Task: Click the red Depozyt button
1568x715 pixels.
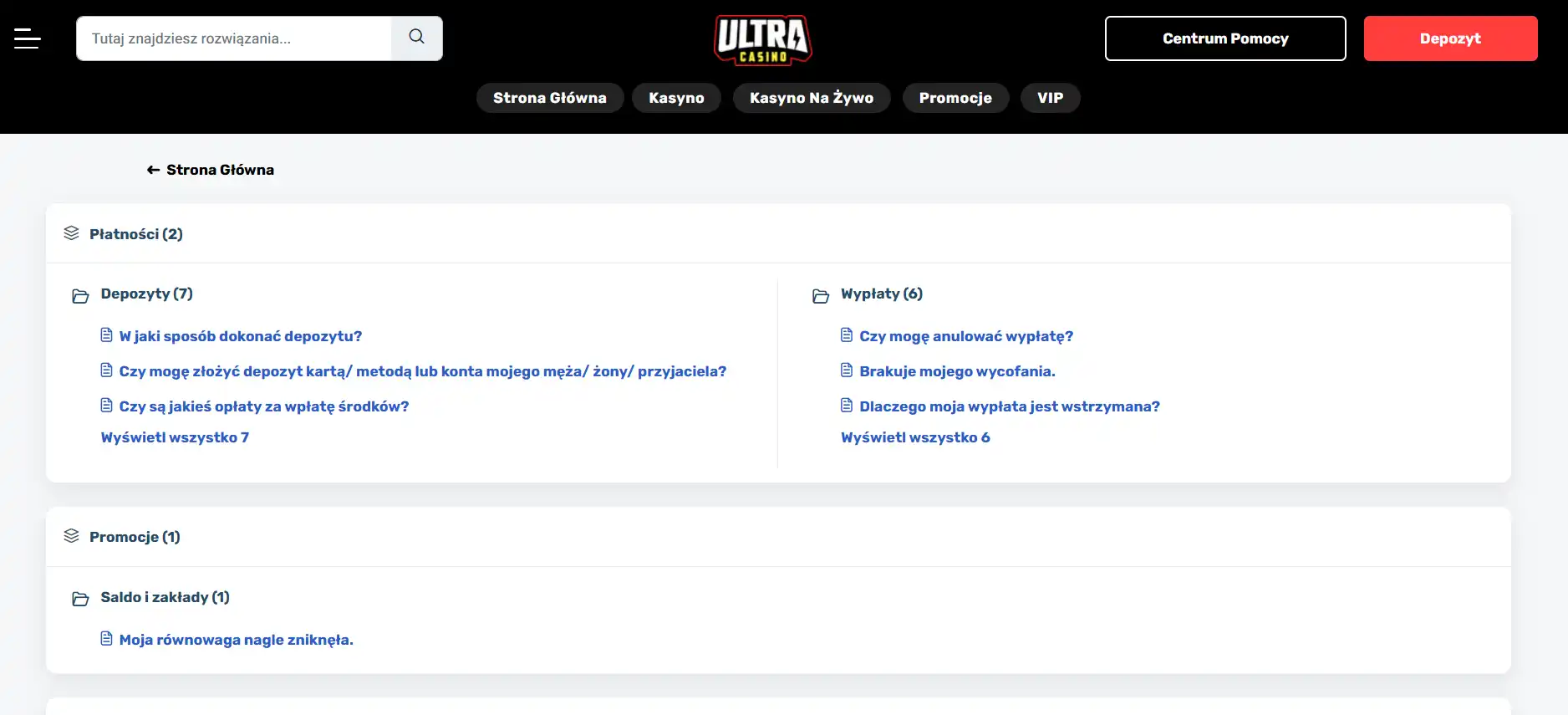Action: coord(1450,38)
